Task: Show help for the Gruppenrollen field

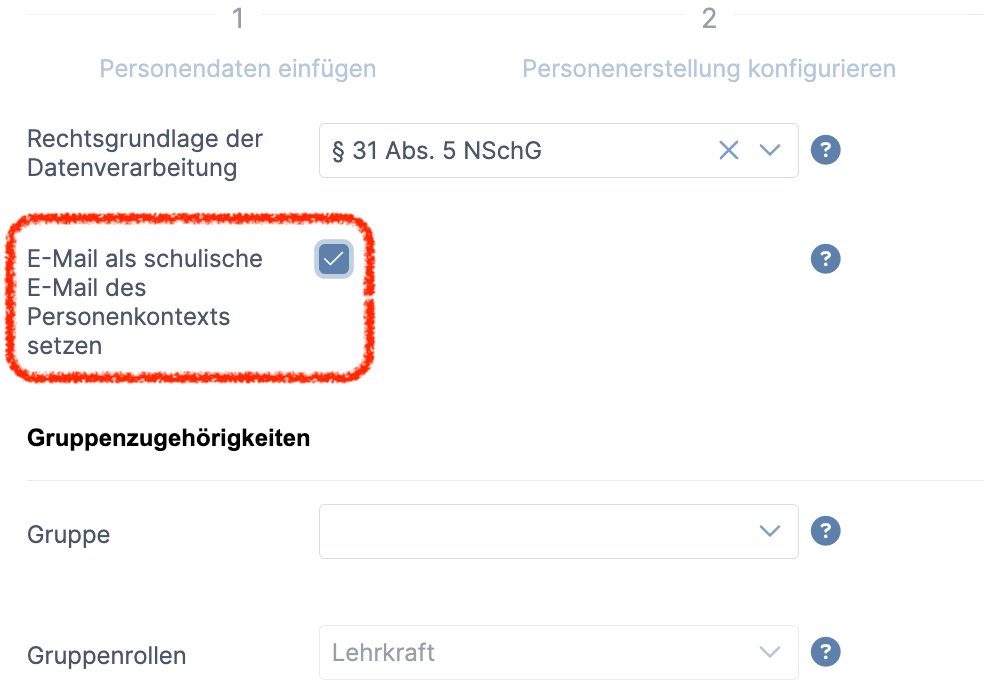Action: click(825, 653)
